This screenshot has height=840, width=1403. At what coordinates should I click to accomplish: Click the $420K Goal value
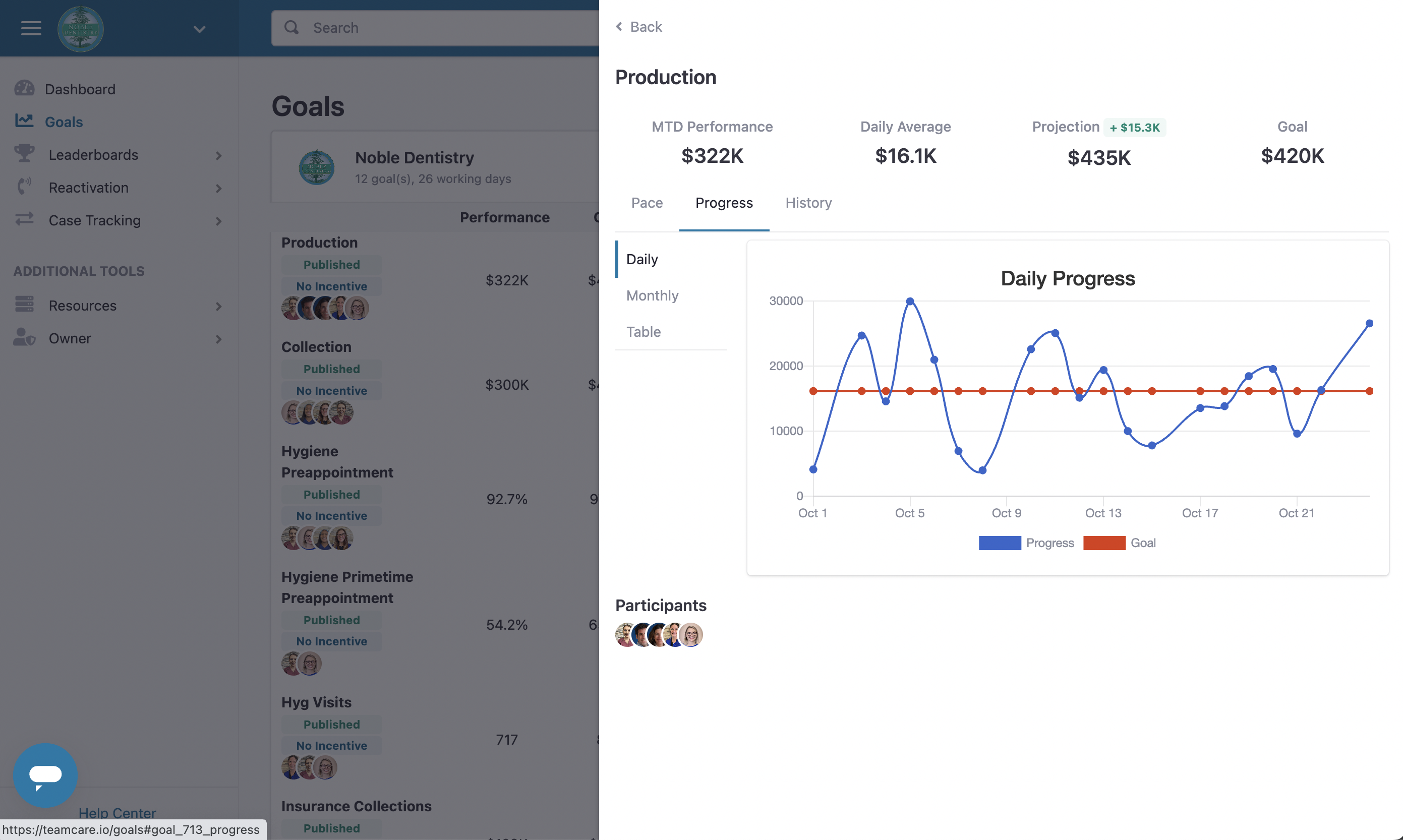(1293, 156)
